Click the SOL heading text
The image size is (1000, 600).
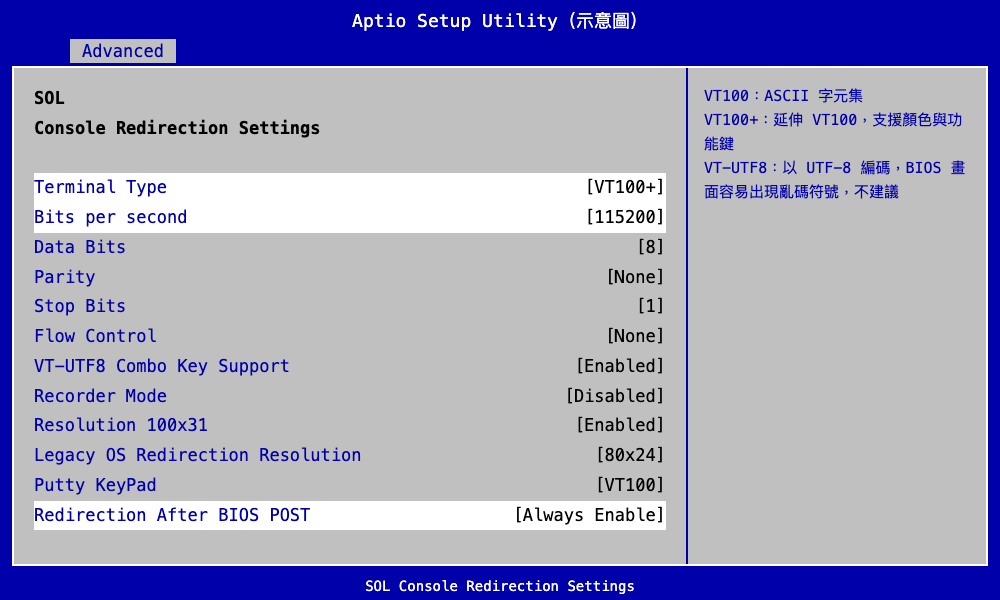(x=49, y=98)
